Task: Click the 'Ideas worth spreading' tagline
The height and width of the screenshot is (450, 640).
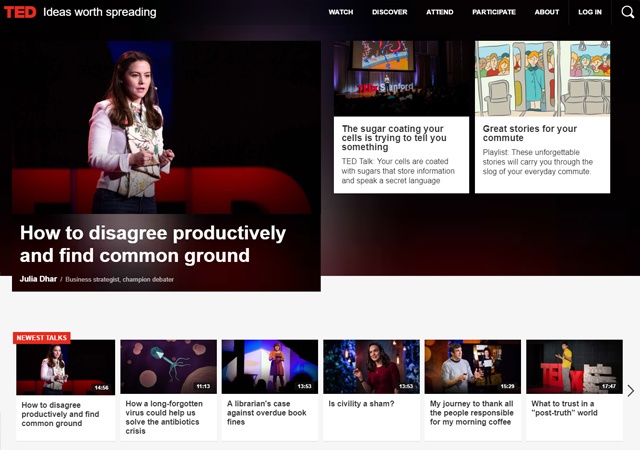Action: click(x=100, y=12)
